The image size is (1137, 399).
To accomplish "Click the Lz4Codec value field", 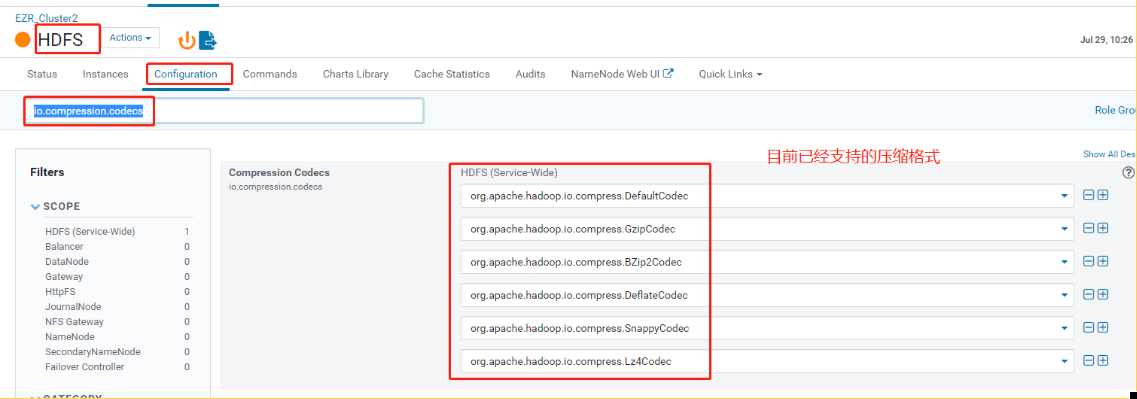I will point(767,361).
